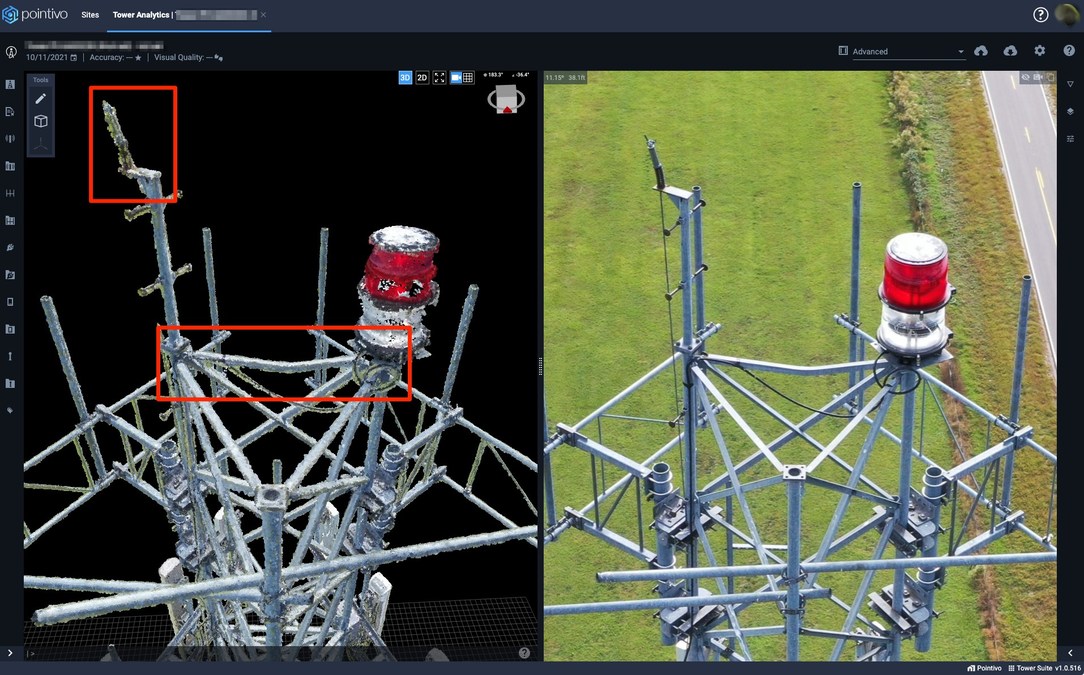
Task: Open the adjustment sliders on right sidebar
Action: 1070,139
